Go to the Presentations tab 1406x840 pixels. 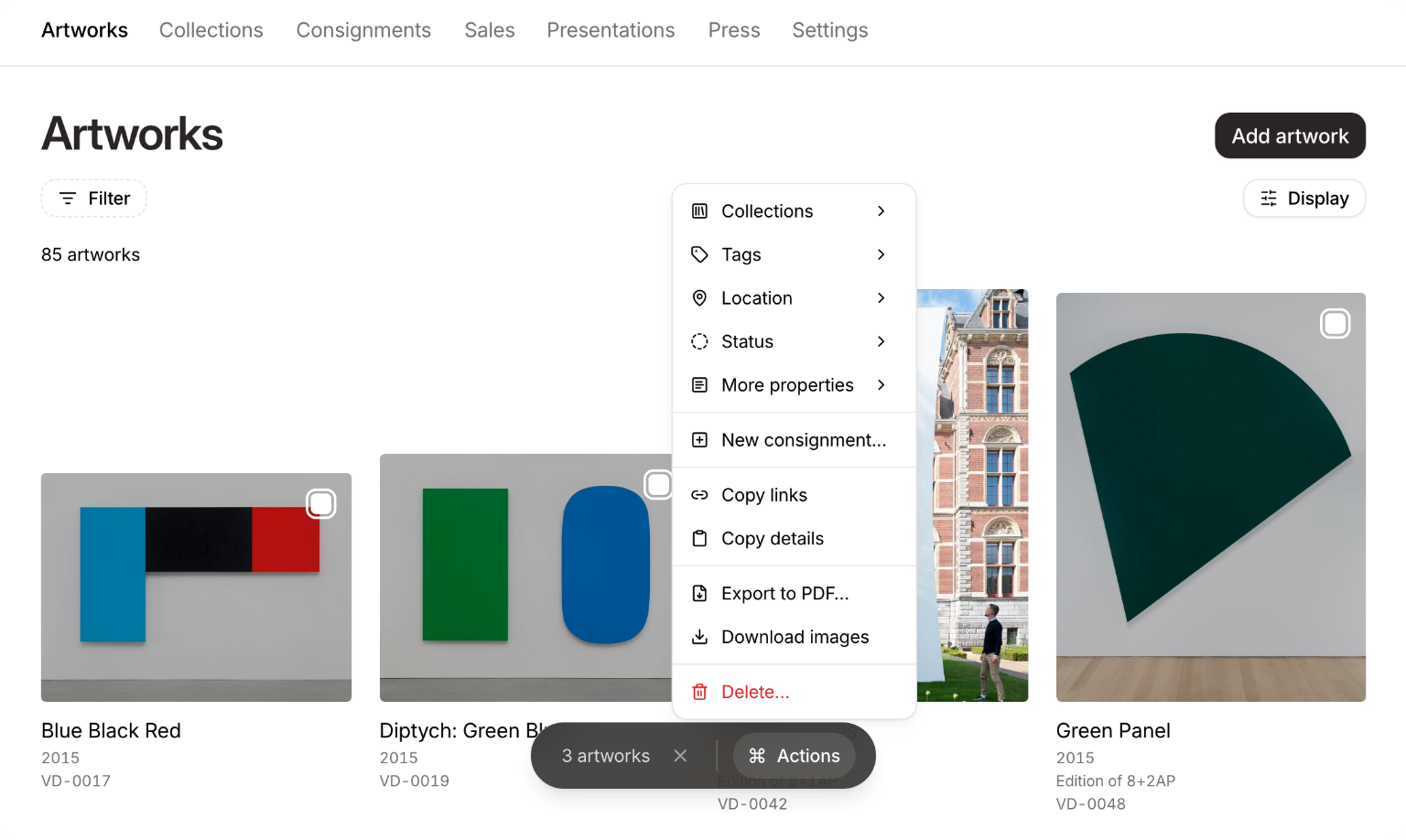611,30
